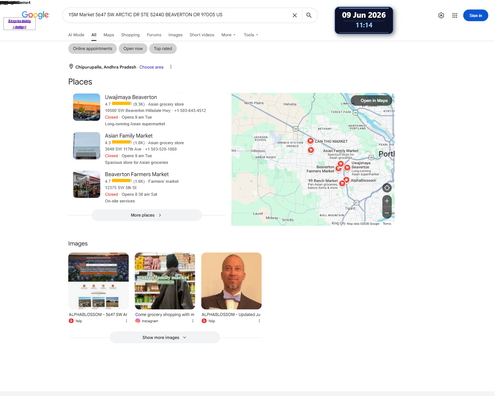Click the Google logo
Viewport: 500px width, 396px height.
[x=35, y=15]
